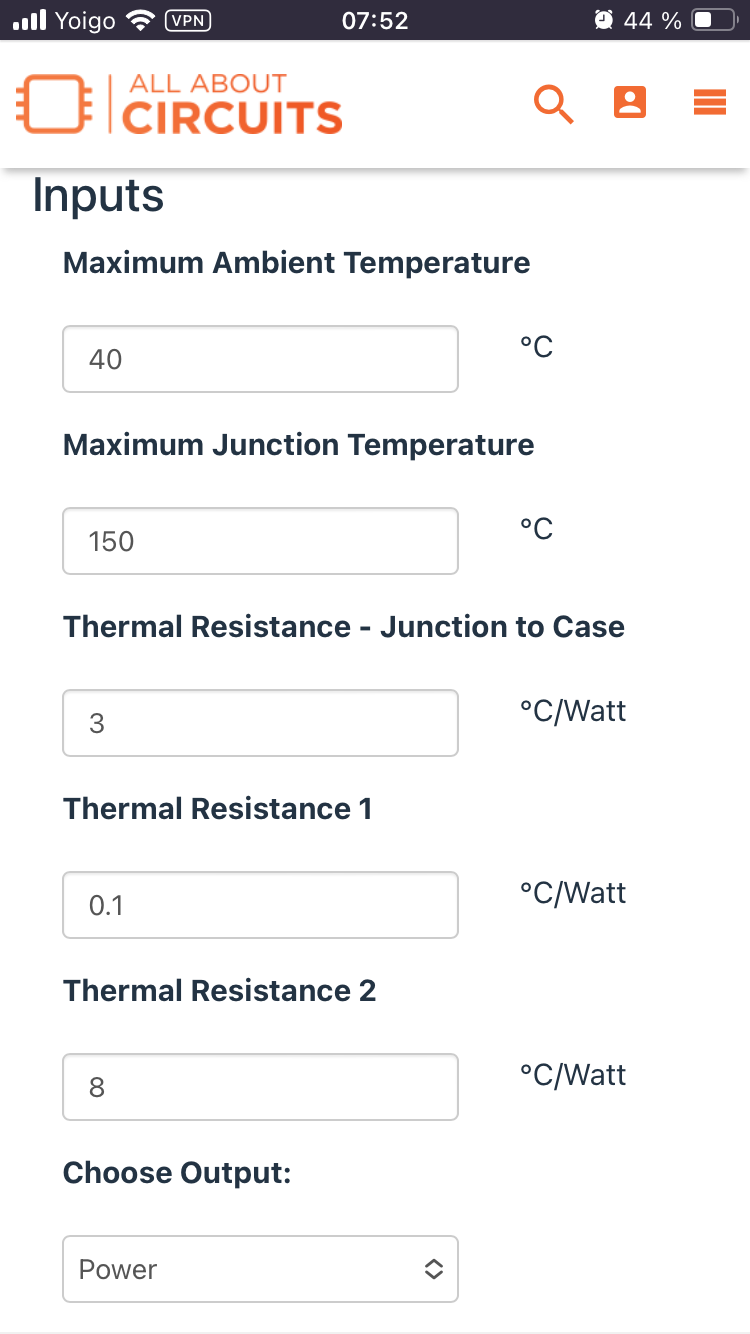Expand the Choose Output dropdown
Viewport: 750px width, 1334px height.
click(260, 1269)
